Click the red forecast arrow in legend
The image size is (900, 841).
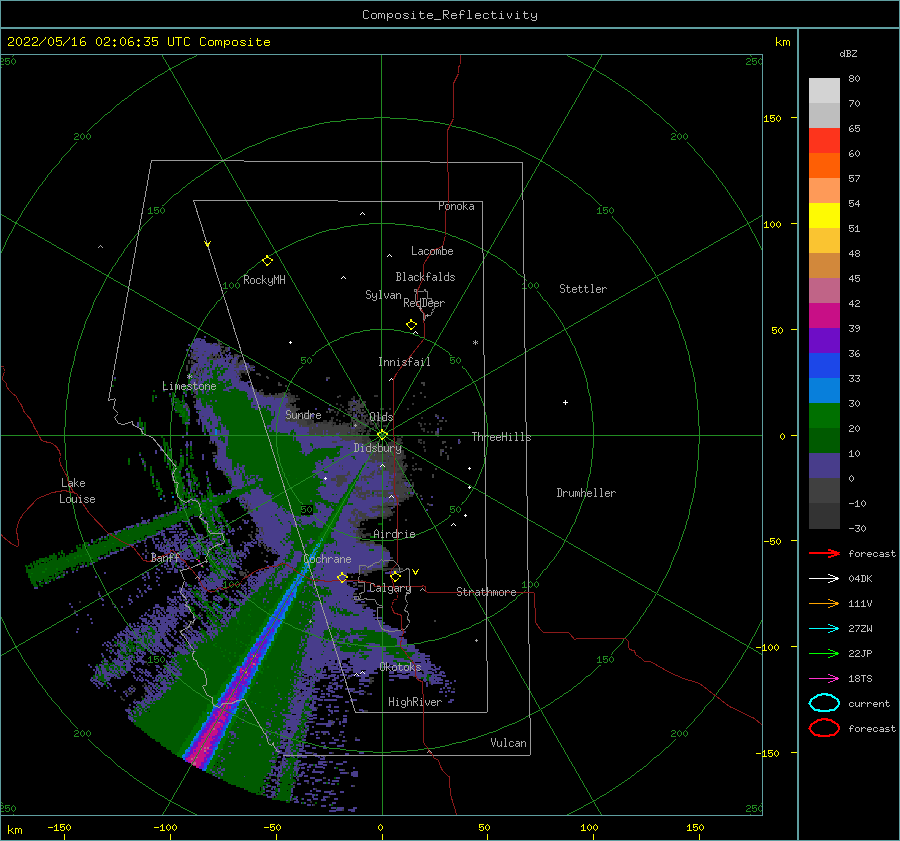pos(824,553)
